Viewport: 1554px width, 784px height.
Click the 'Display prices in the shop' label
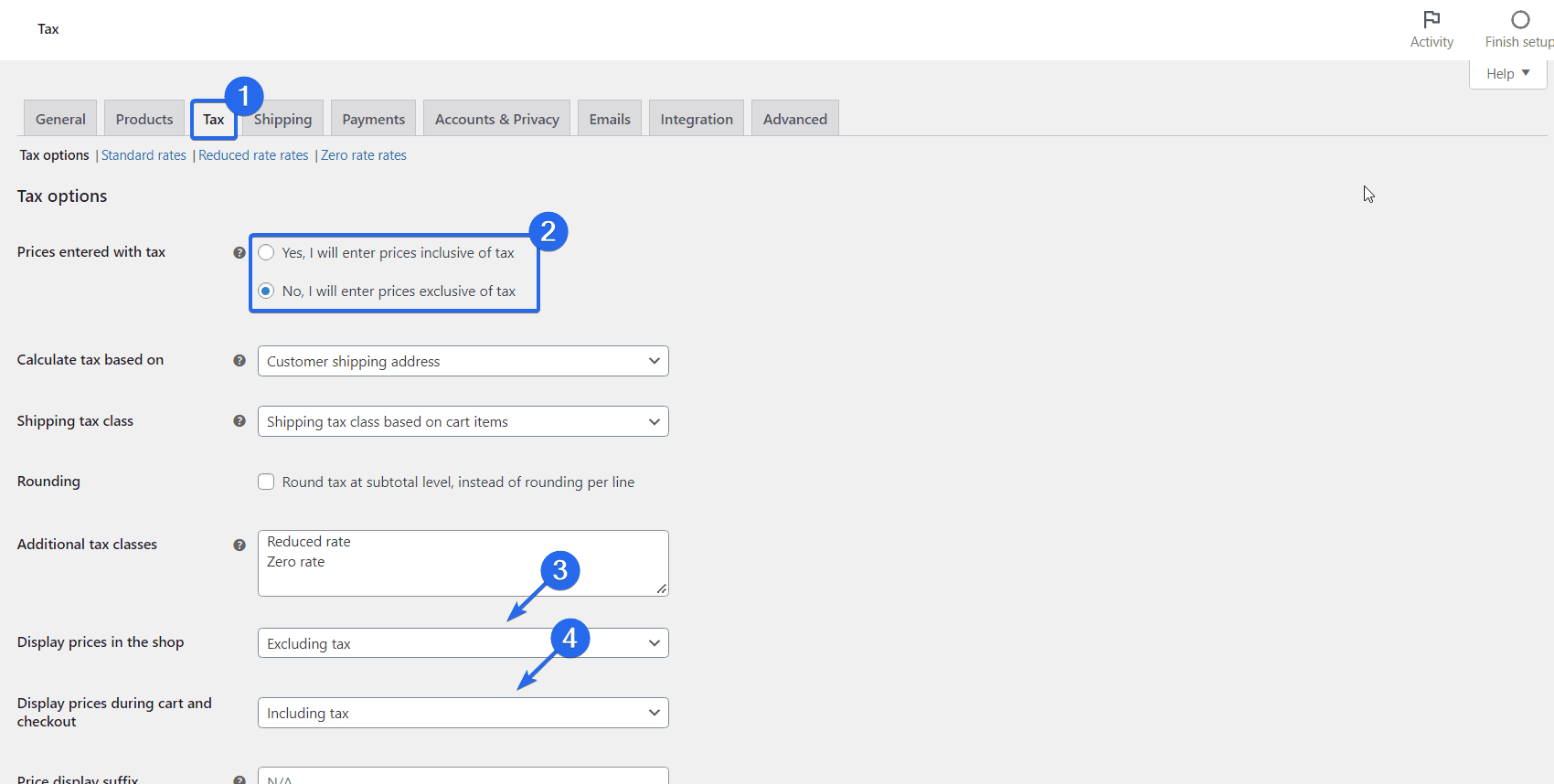pos(101,642)
